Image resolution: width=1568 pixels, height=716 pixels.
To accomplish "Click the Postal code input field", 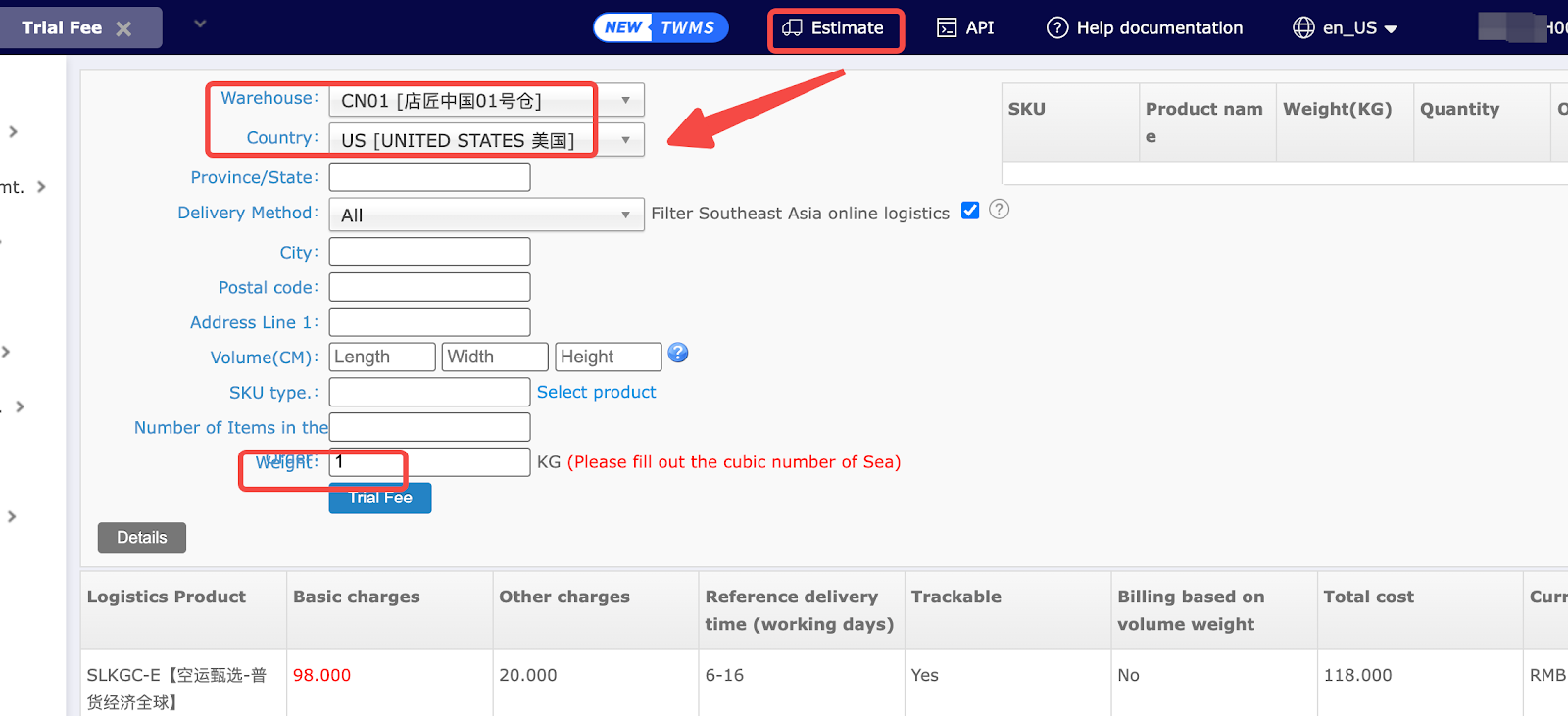I will [429, 287].
